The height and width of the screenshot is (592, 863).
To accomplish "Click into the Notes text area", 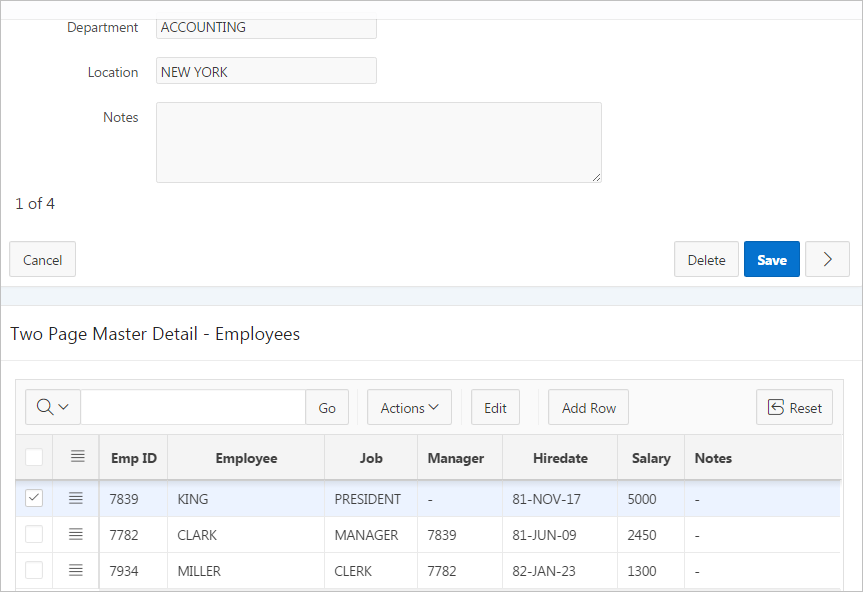I will click(x=378, y=142).
